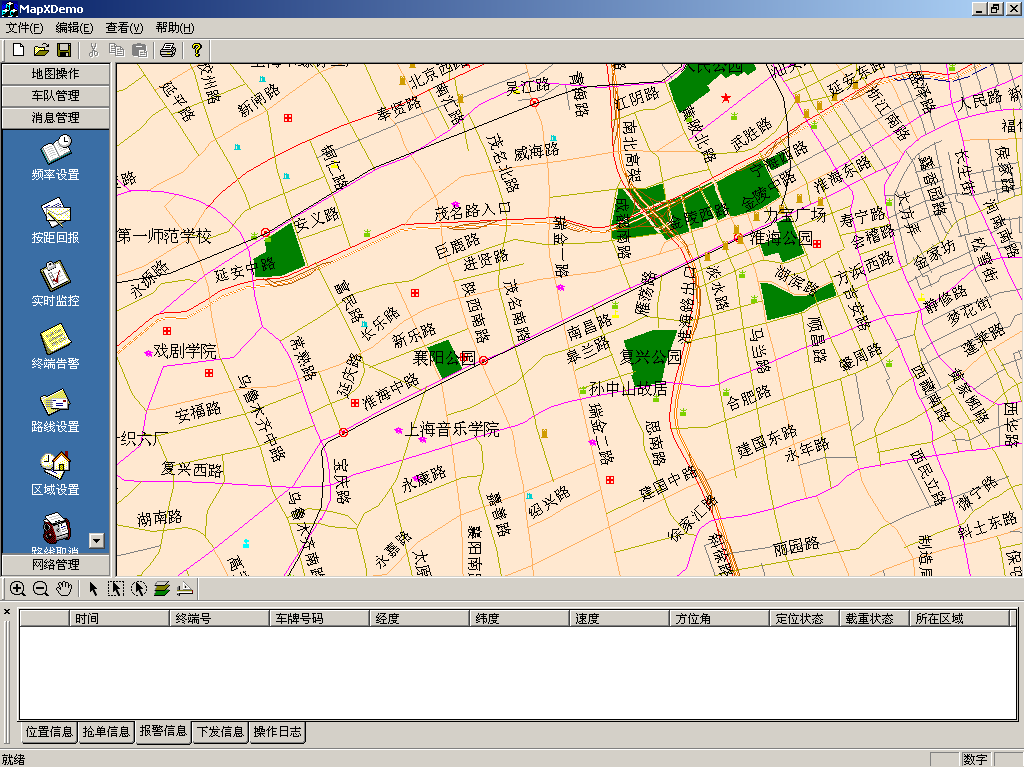Click the red star marker on the map
The height and width of the screenshot is (768, 1024).
tap(726, 98)
